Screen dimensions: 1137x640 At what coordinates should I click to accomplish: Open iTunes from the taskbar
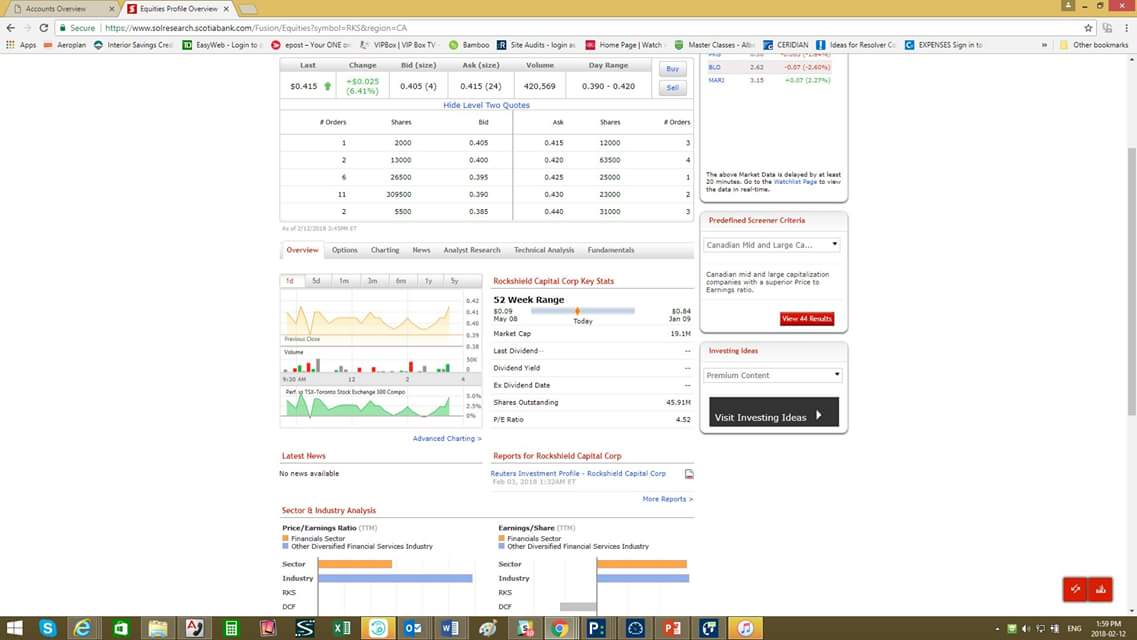[745, 628]
